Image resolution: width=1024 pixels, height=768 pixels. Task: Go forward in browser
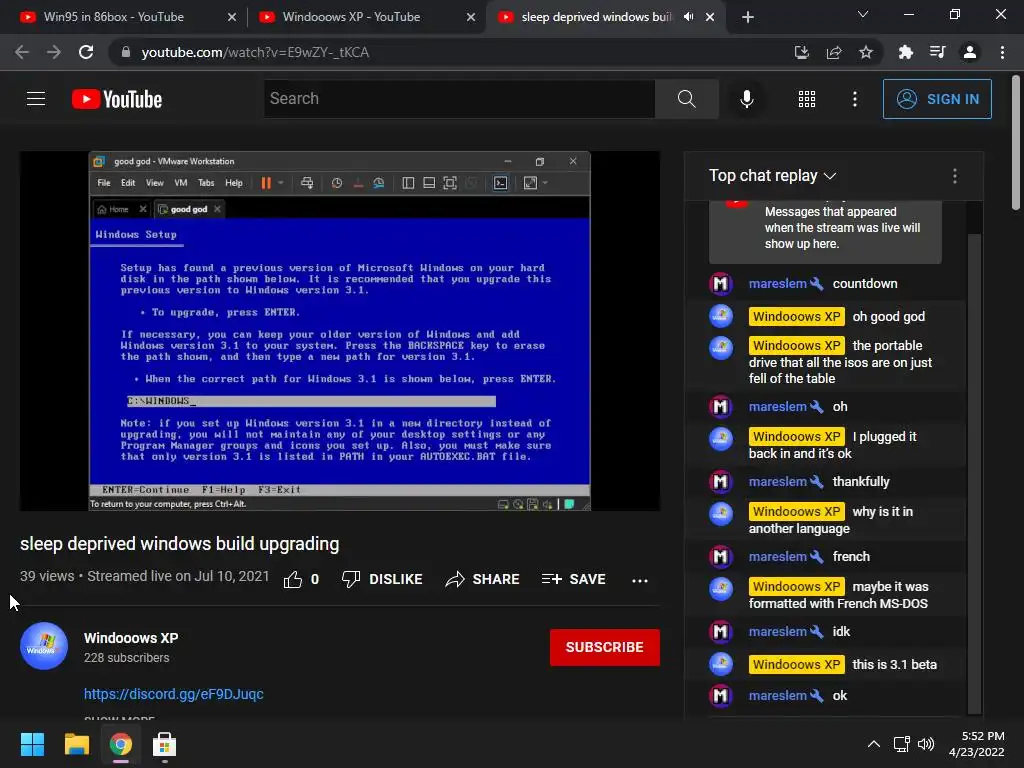[54, 52]
